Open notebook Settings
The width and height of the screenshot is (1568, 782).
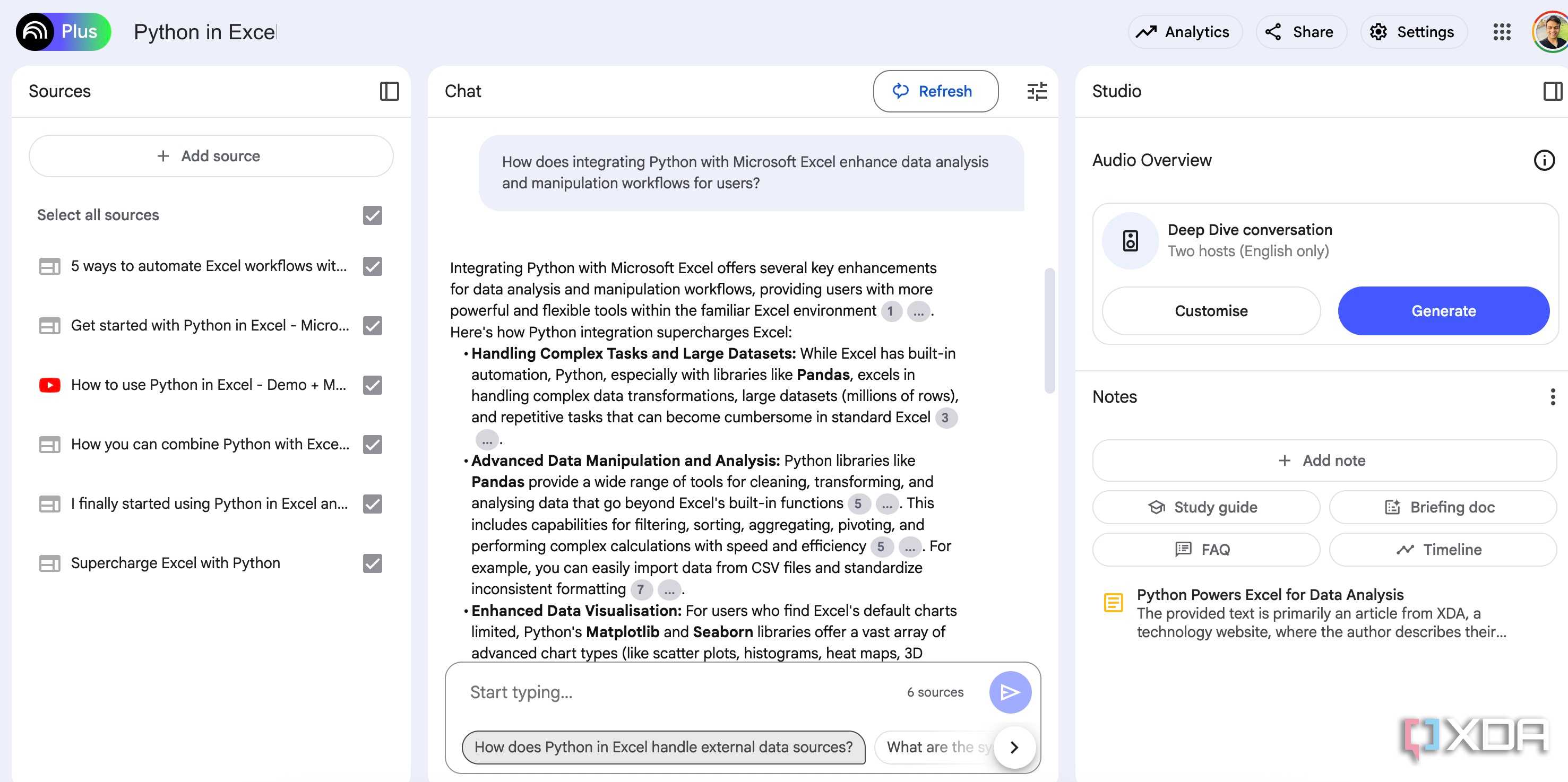click(1413, 32)
